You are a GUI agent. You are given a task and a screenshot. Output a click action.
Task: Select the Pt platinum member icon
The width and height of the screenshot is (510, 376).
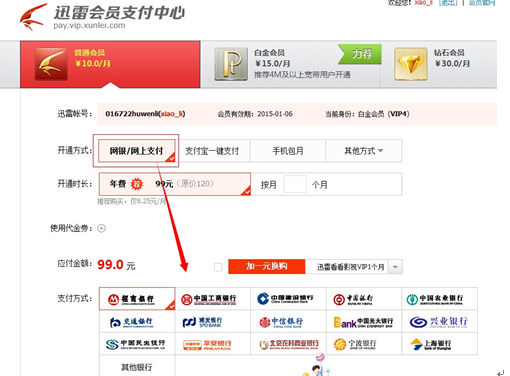coord(231,64)
